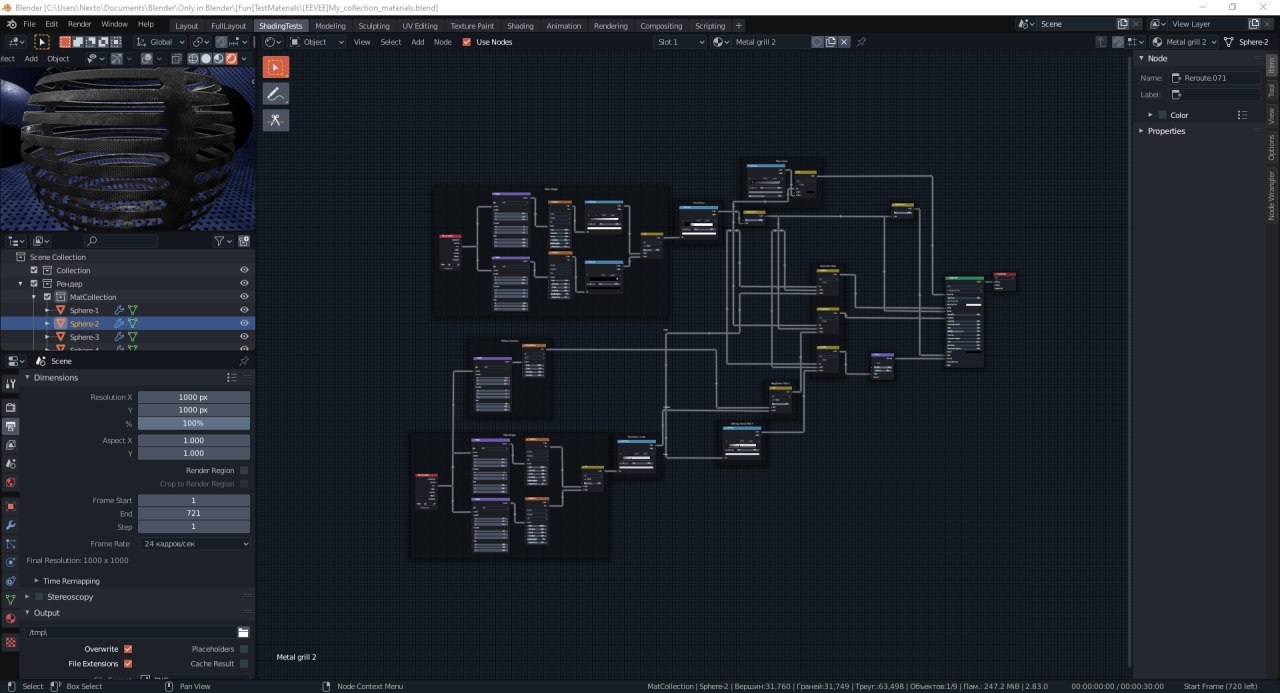Open the Texture properties checker tab
This screenshot has width=1280, height=693.
[11, 641]
